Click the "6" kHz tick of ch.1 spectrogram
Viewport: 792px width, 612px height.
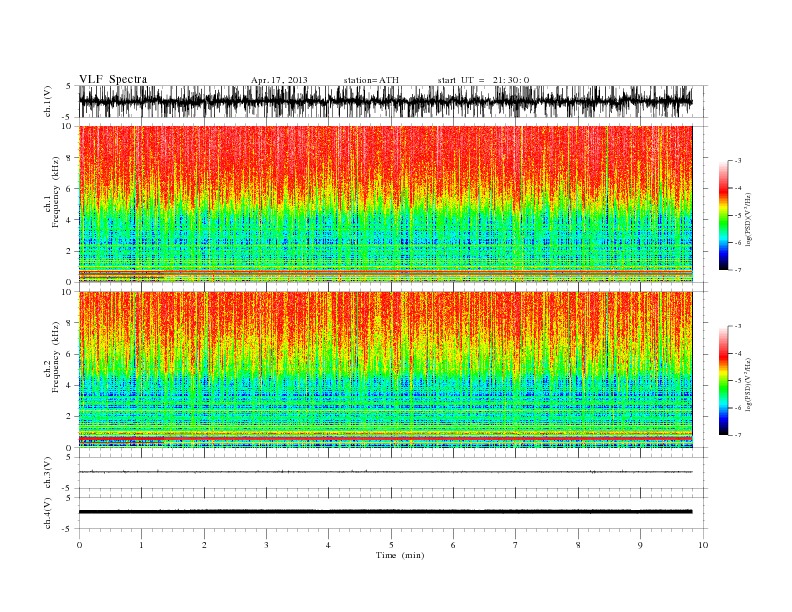[70, 189]
